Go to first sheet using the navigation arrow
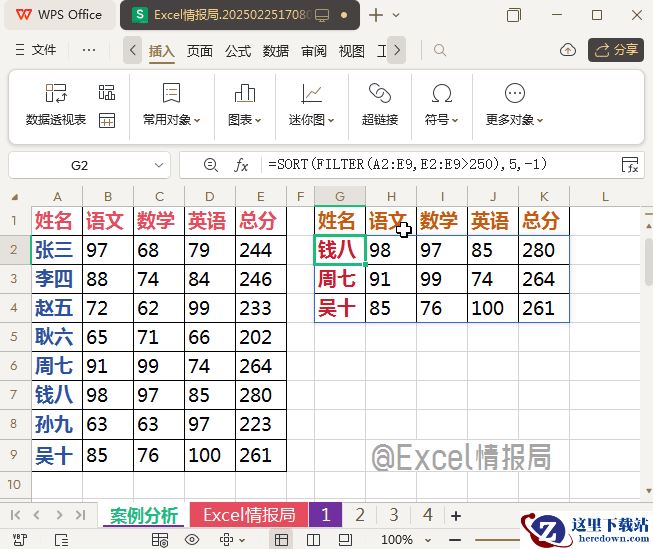This screenshot has height=549, width=653. pos(15,515)
